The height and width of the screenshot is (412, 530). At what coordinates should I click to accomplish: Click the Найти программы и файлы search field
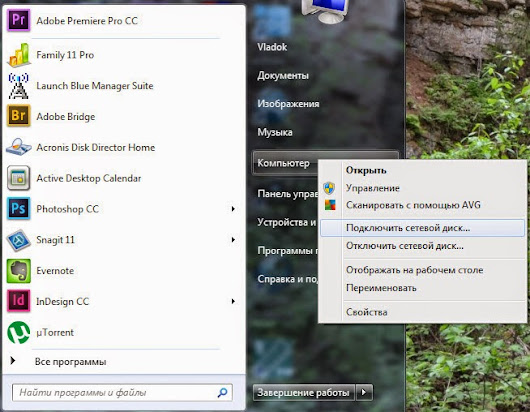click(122, 392)
